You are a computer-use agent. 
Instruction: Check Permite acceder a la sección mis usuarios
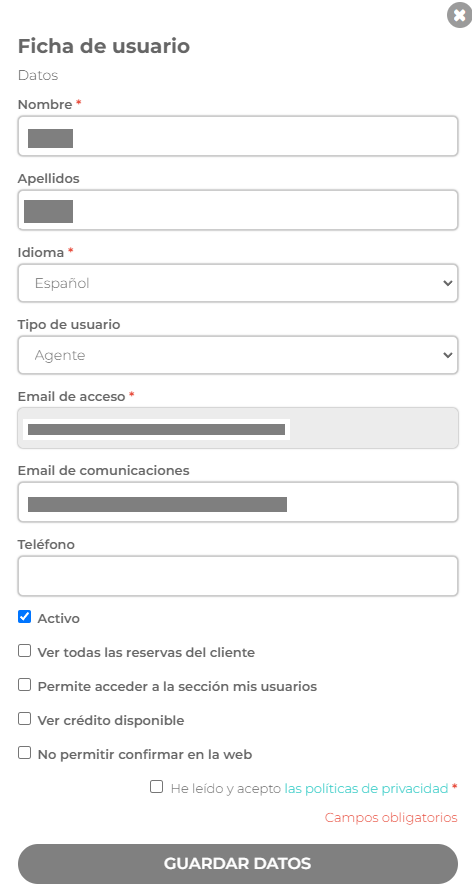[x=25, y=685]
